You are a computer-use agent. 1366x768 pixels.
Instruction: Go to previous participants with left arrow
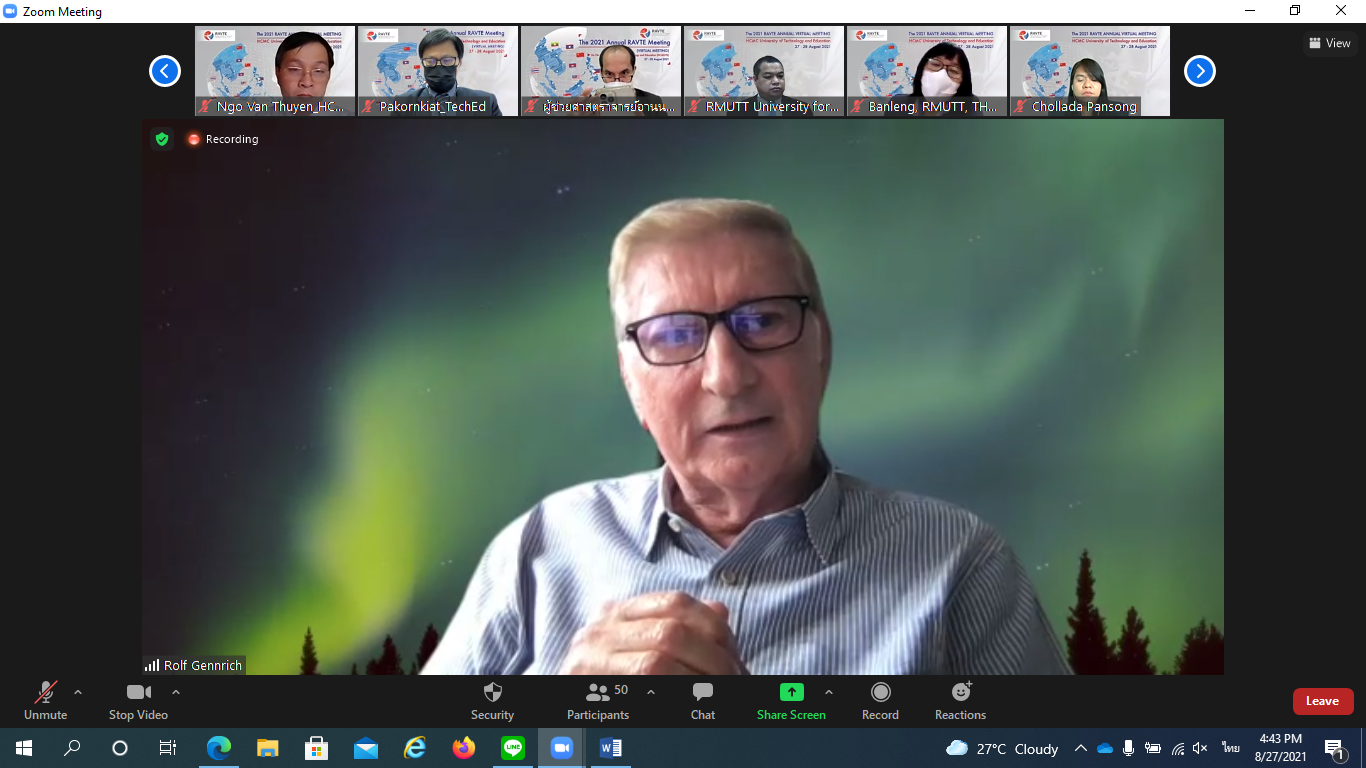[165, 71]
